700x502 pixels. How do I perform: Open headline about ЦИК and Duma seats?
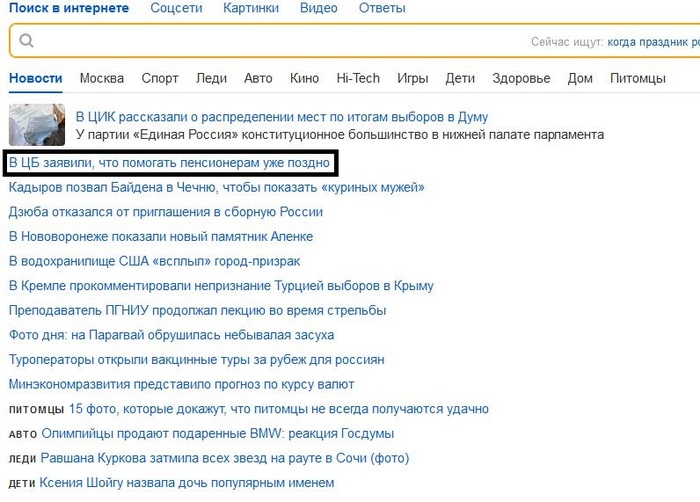[282, 117]
